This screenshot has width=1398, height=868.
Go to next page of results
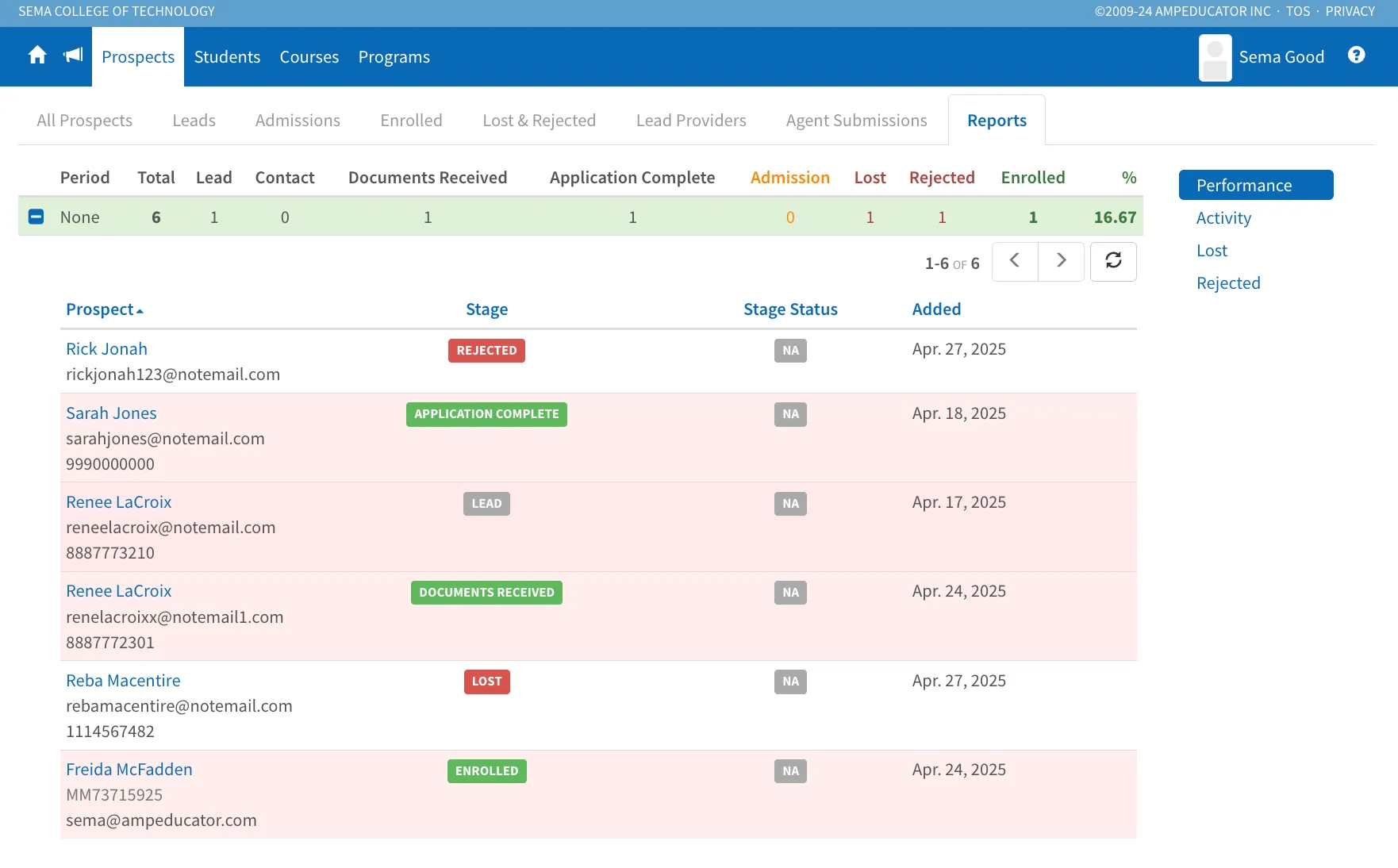click(1061, 261)
